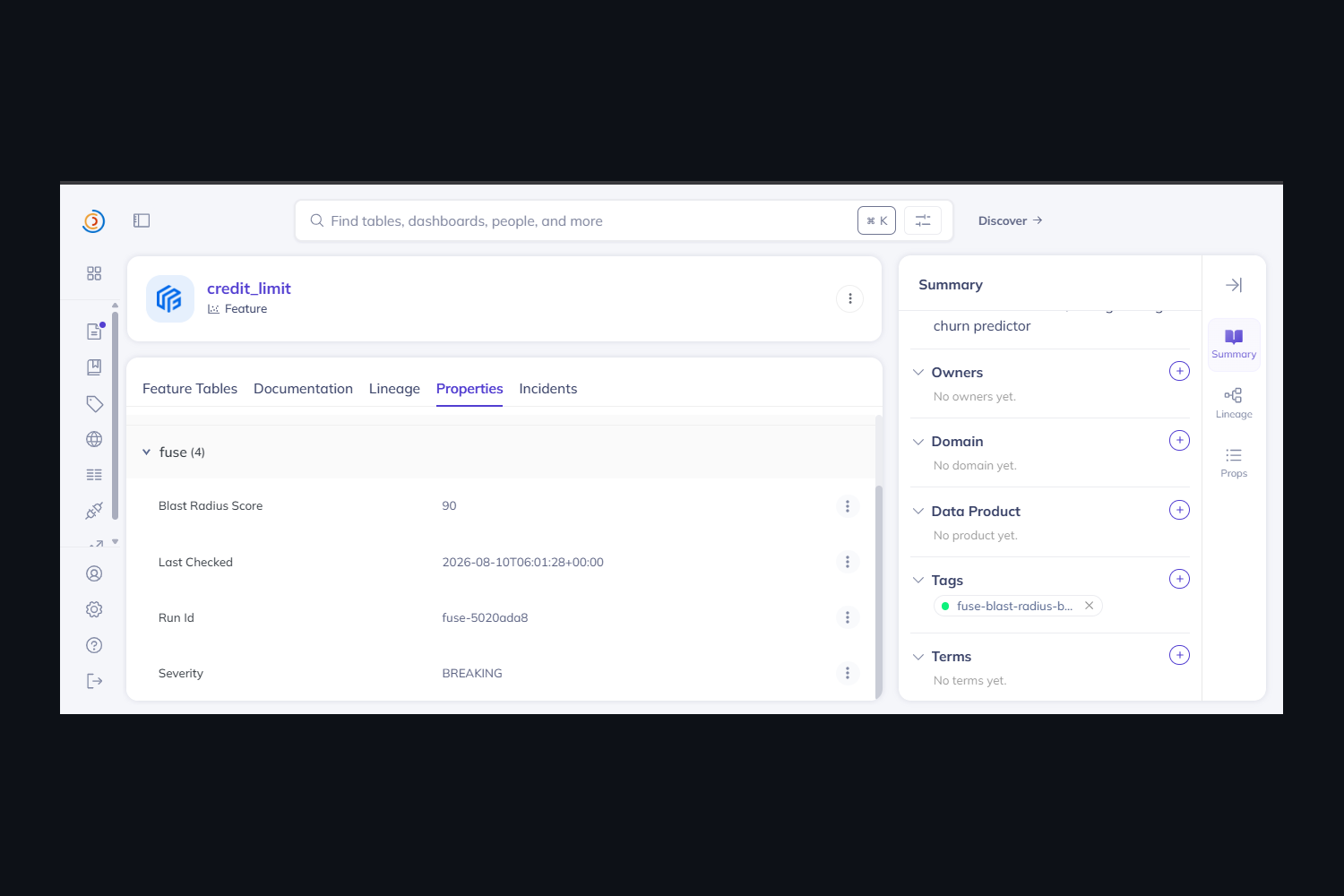Switch to the Incidents tab

coord(548,389)
